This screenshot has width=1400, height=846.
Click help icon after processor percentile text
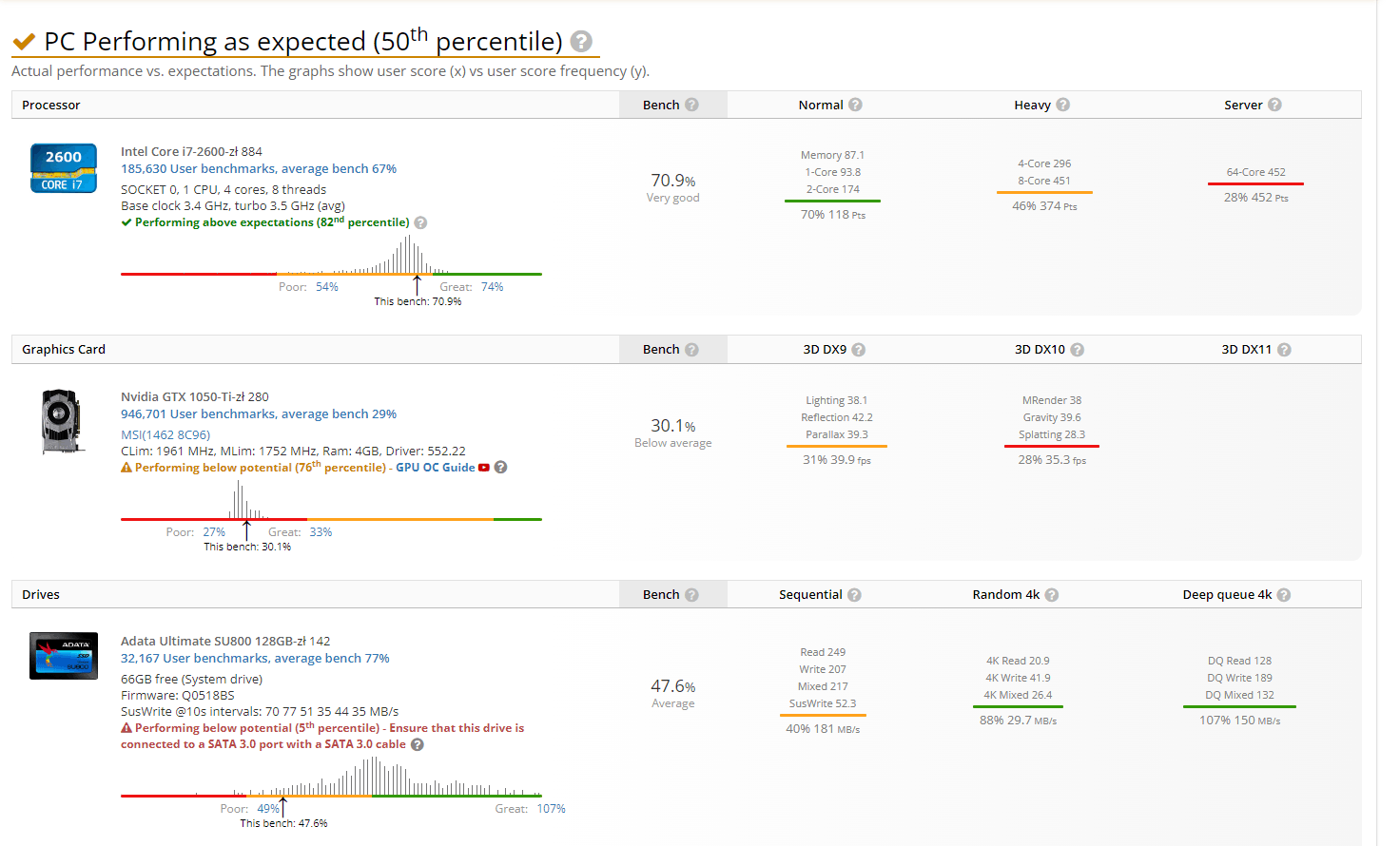[x=420, y=222]
